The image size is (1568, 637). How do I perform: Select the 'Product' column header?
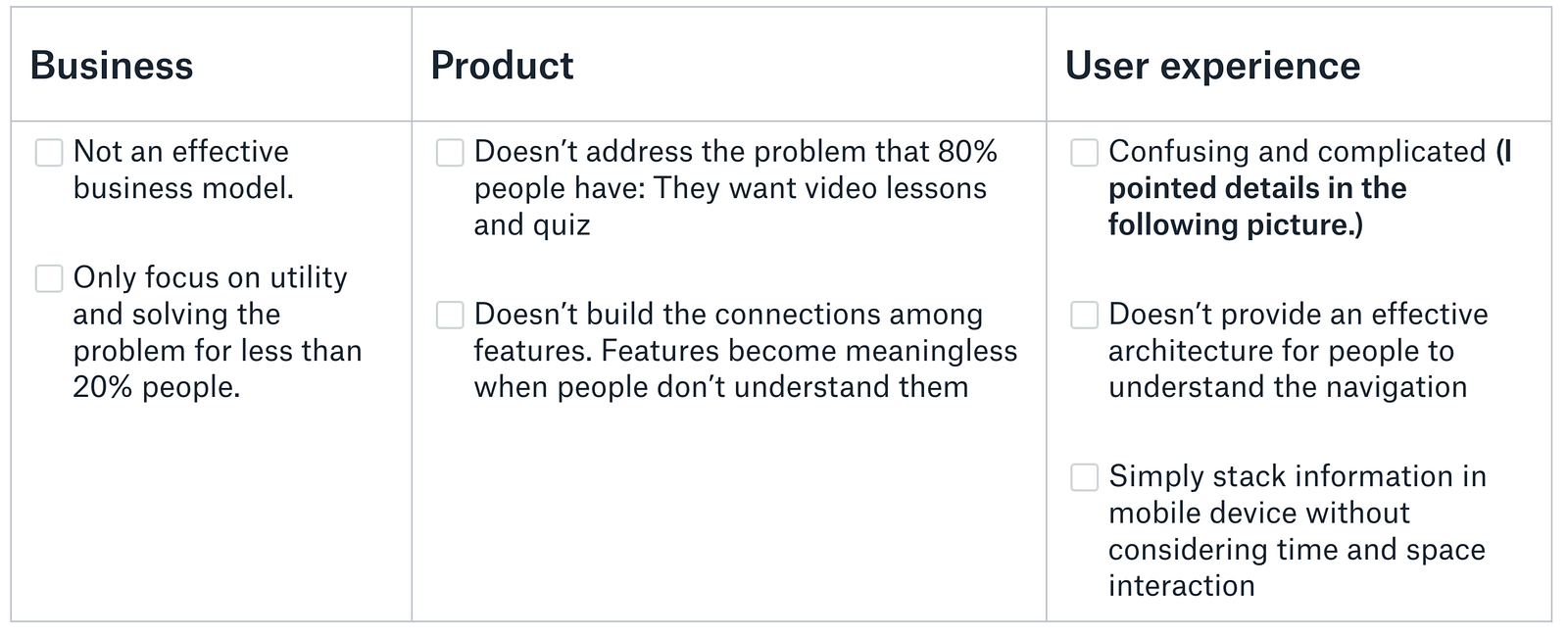point(502,66)
